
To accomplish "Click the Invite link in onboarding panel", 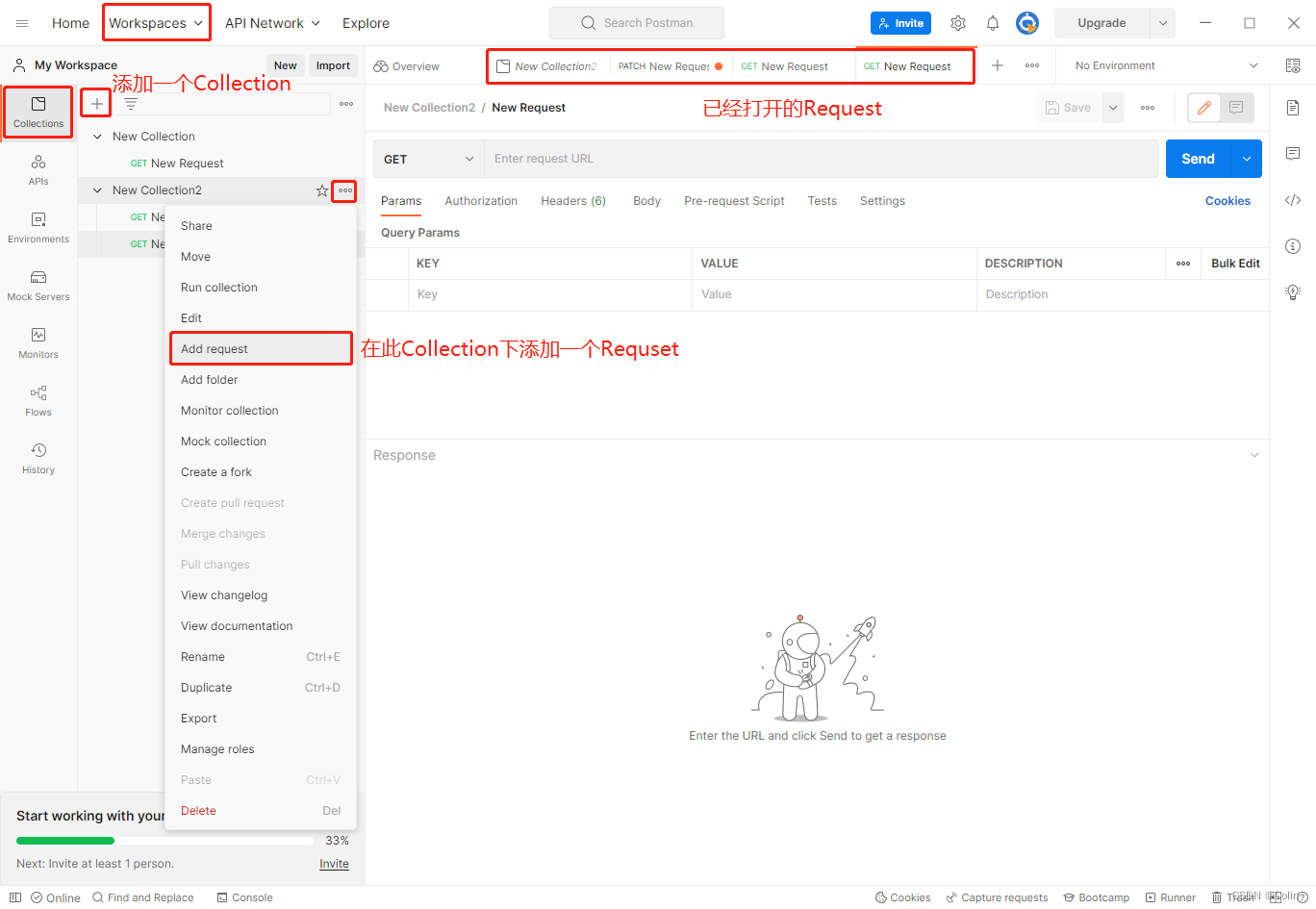I will [x=334, y=864].
